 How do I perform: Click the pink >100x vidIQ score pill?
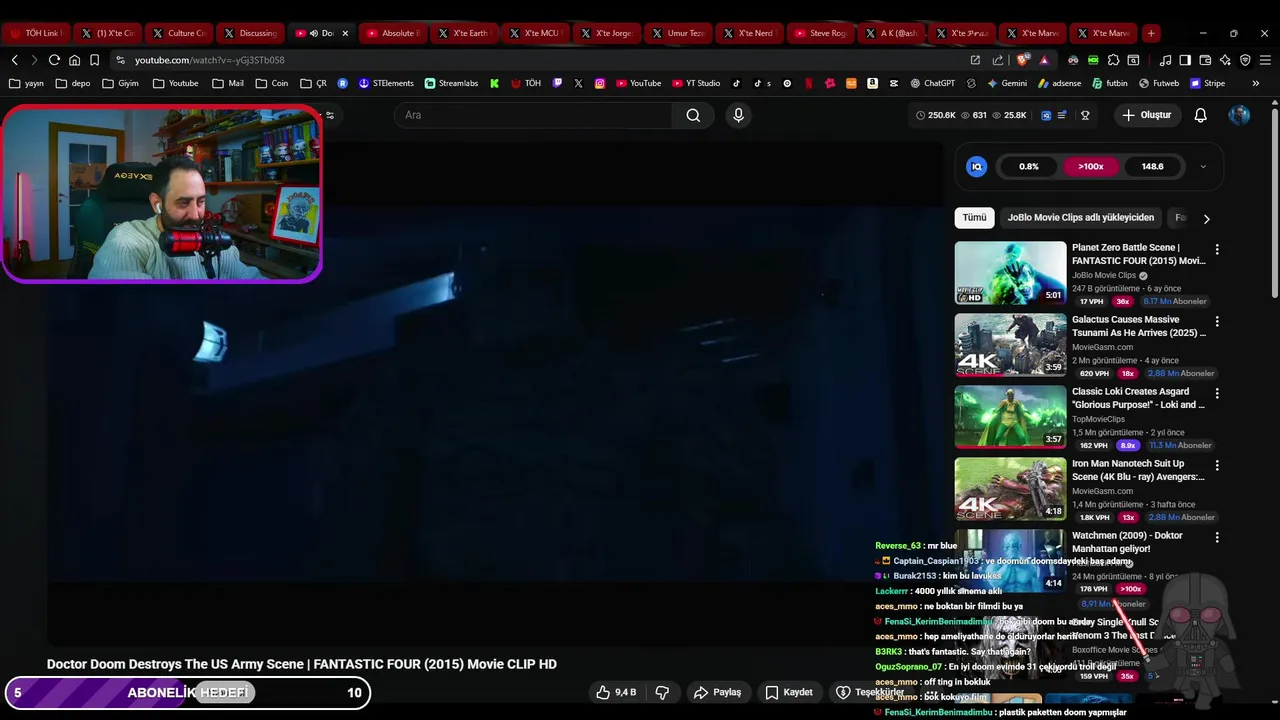click(x=1090, y=166)
